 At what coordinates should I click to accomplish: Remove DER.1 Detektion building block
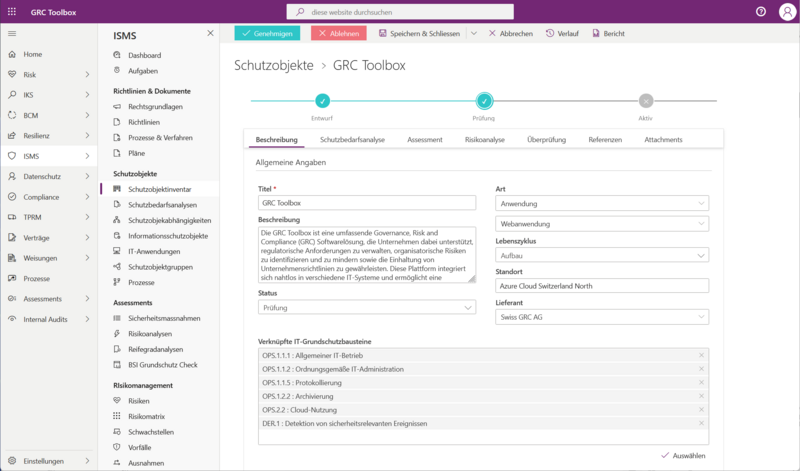[x=701, y=424]
